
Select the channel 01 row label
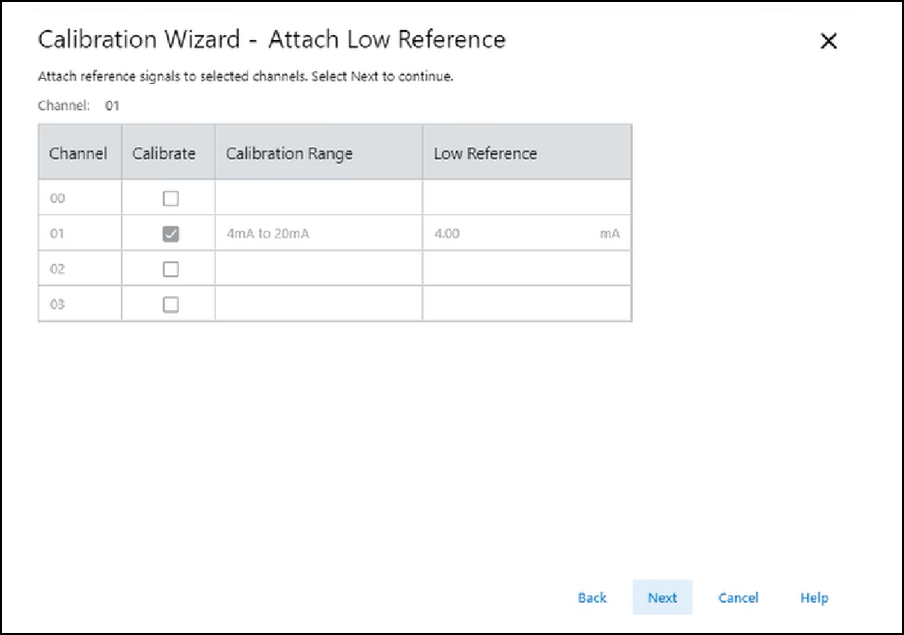click(x=58, y=234)
